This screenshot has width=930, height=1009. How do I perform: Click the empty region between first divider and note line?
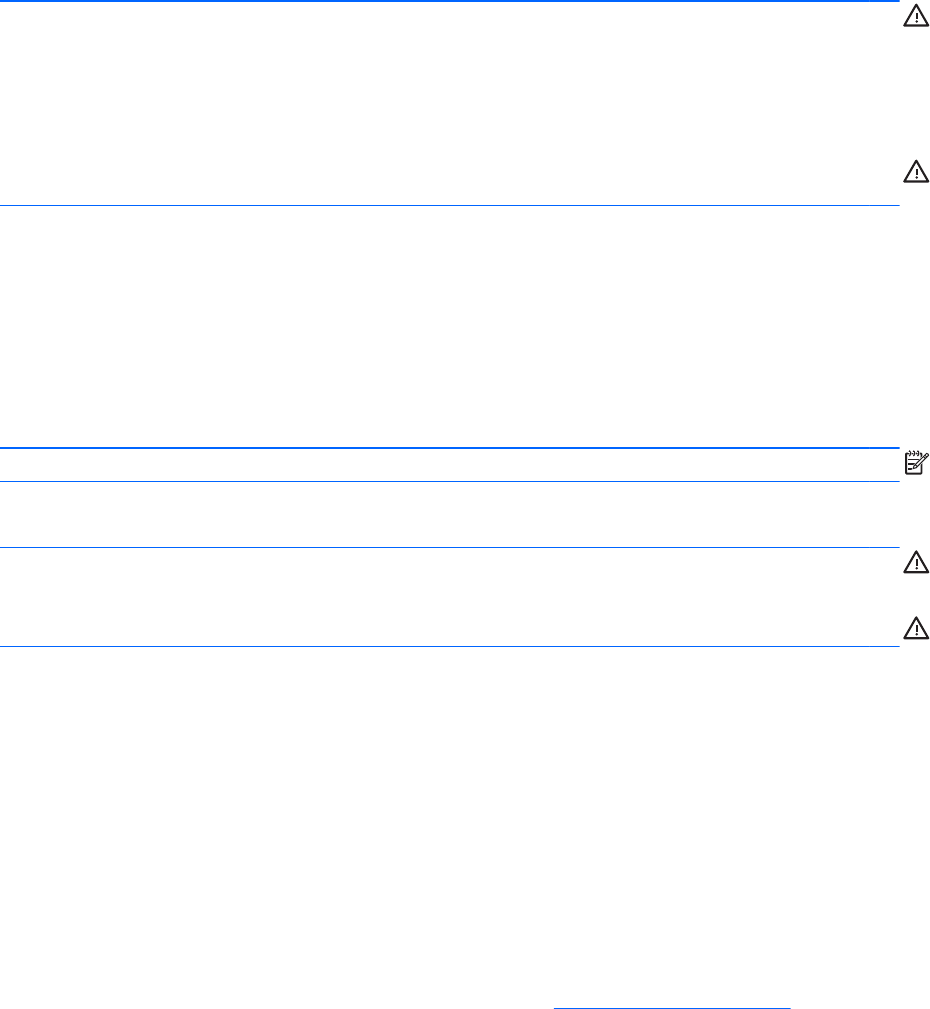pyautogui.click(x=450, y=325)
